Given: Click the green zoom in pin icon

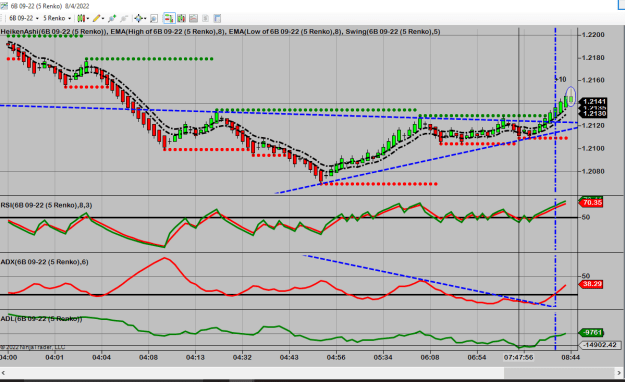Looking at the screenshot, I should pyautogui.click(x=112, y=18).
